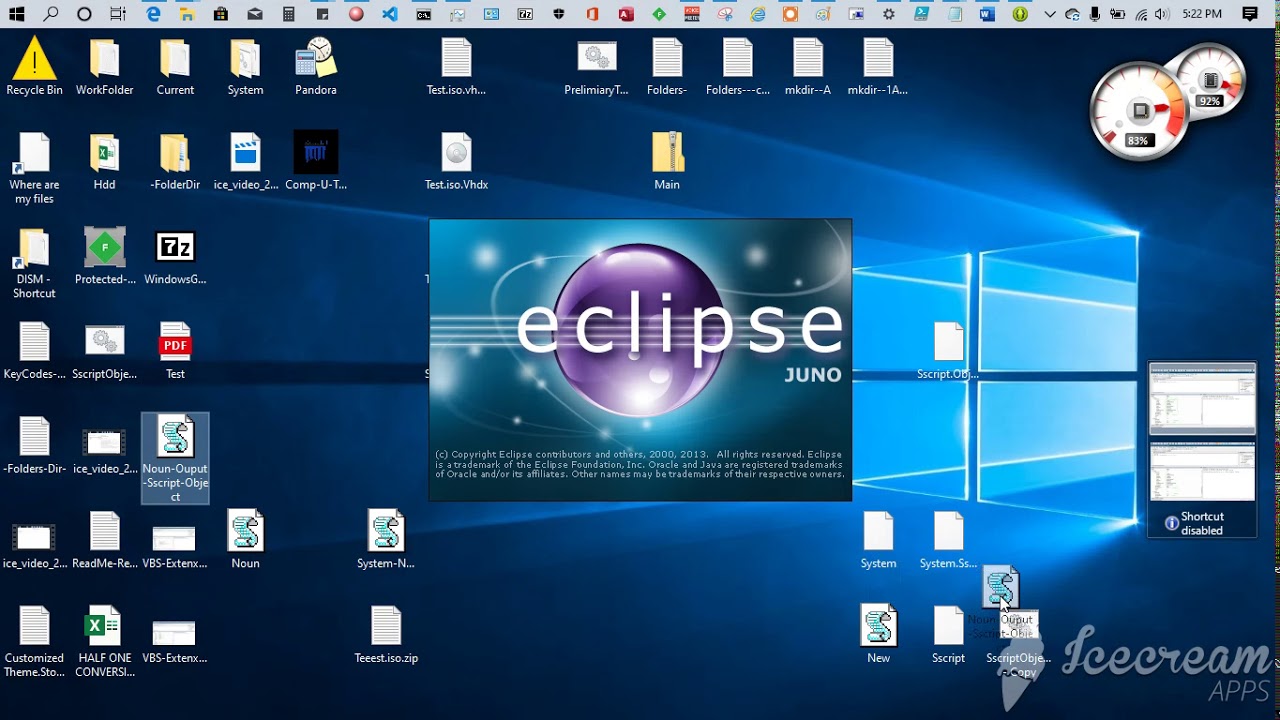The height and width of the screenshot is (720, 1280).
Task: Show hidden system tray icons
Action: 1049,14
